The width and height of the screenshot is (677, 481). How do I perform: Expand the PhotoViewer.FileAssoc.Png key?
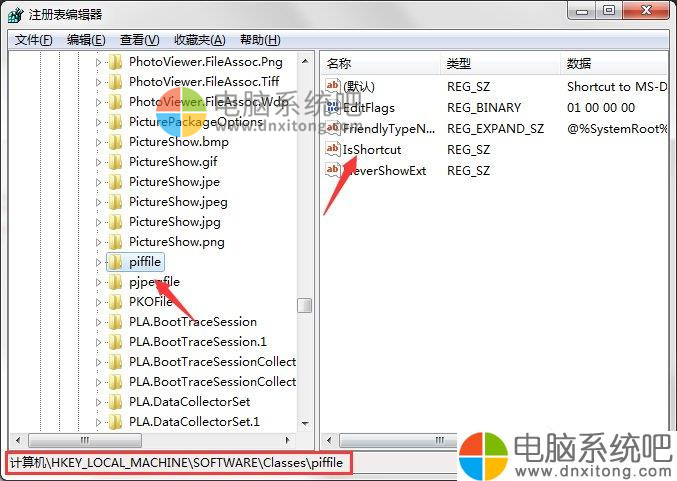pos(98,62)
